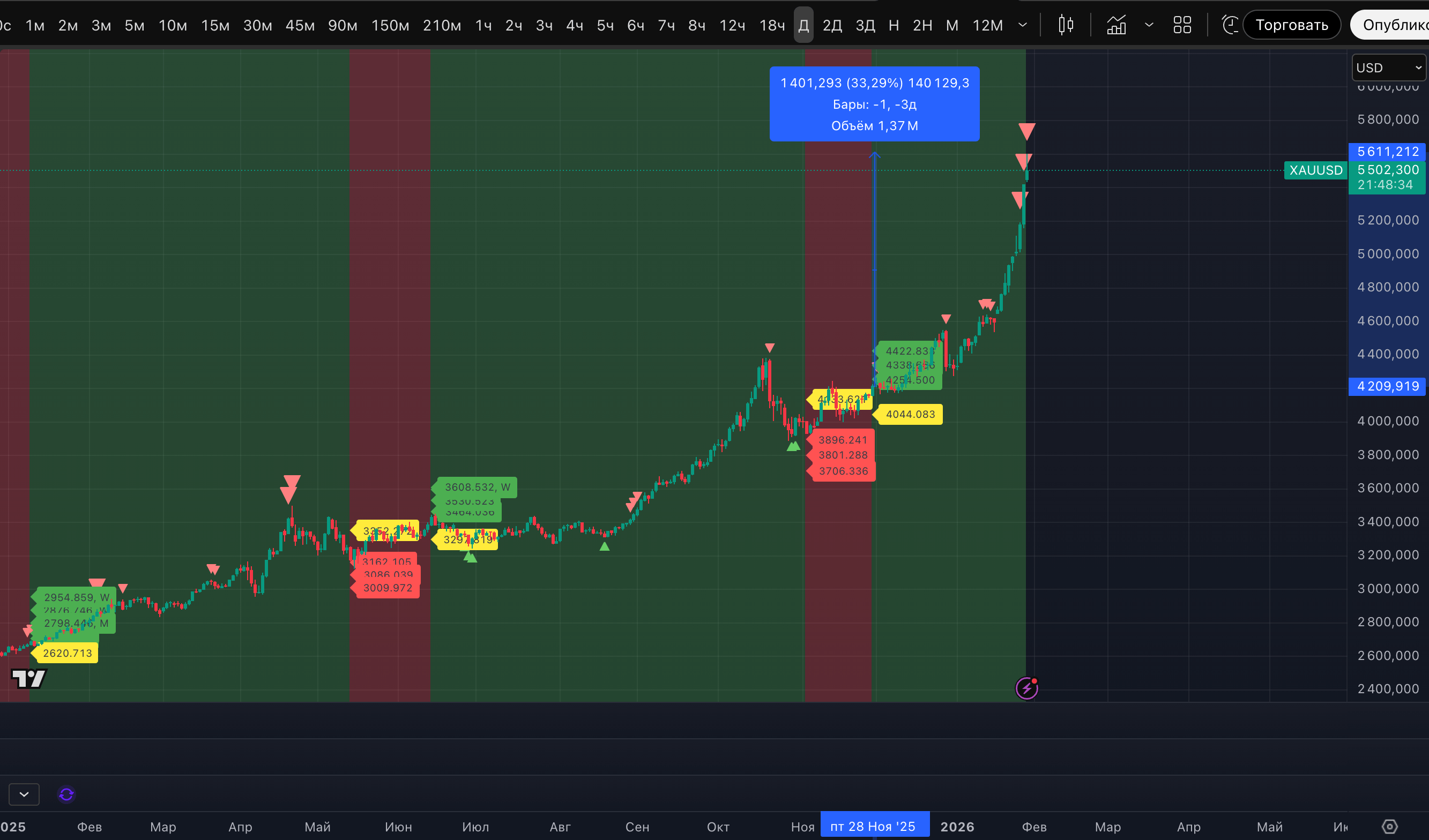Viewport: 1429px width, 840px height.
Task: Collapse the bottom panel chevron button
Action: 24,794
